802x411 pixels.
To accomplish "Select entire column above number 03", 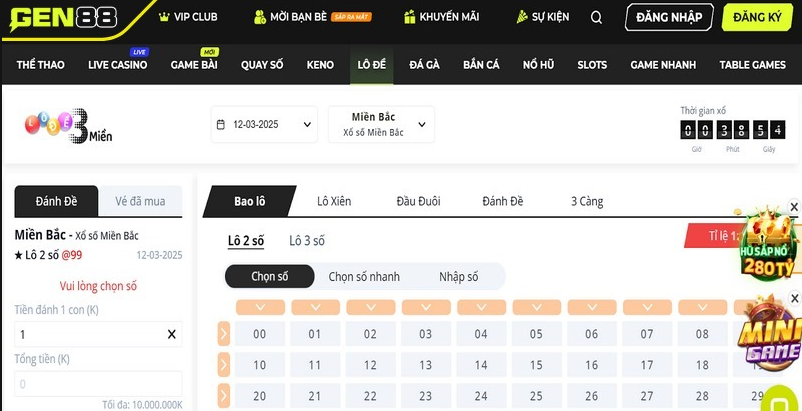I will (x=426, y=307).
